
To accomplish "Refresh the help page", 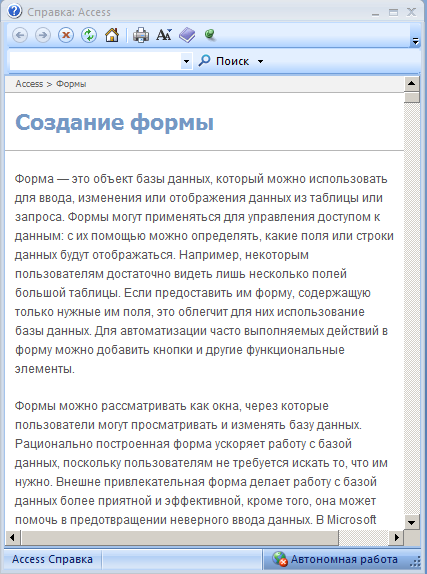I will tap(89, 36).
